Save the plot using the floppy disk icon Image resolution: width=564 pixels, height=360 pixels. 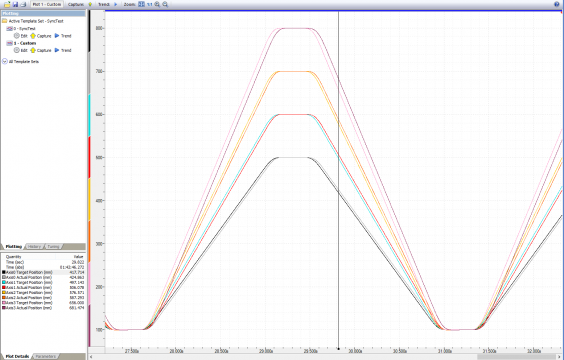[x=15, y=4]
